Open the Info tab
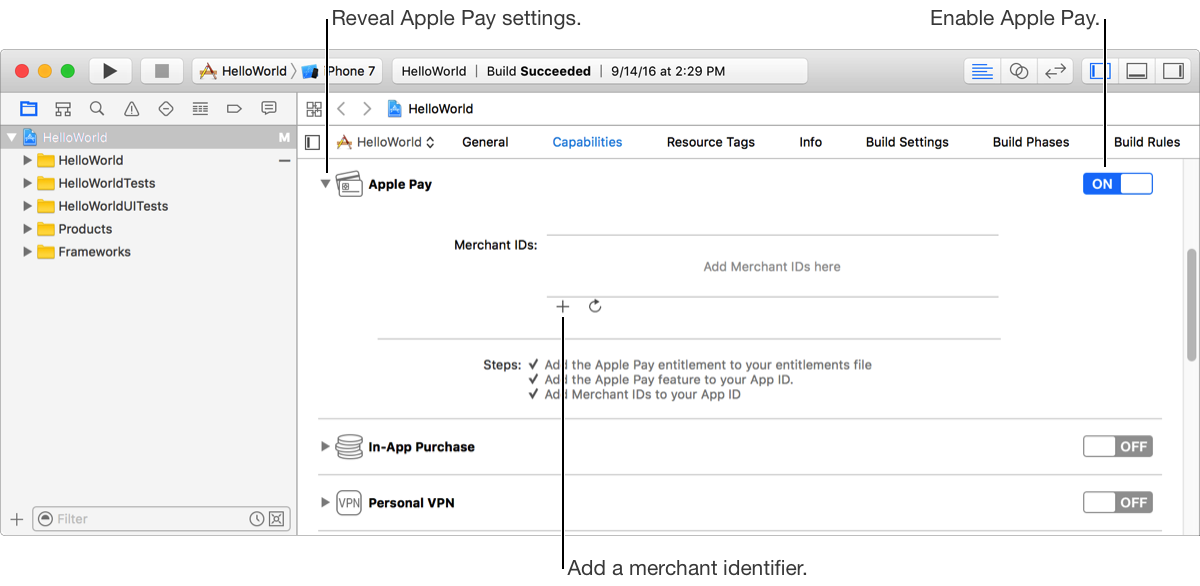Image resolution: width=1200 pixels, height=586 pixels. [x=811, y=142]
